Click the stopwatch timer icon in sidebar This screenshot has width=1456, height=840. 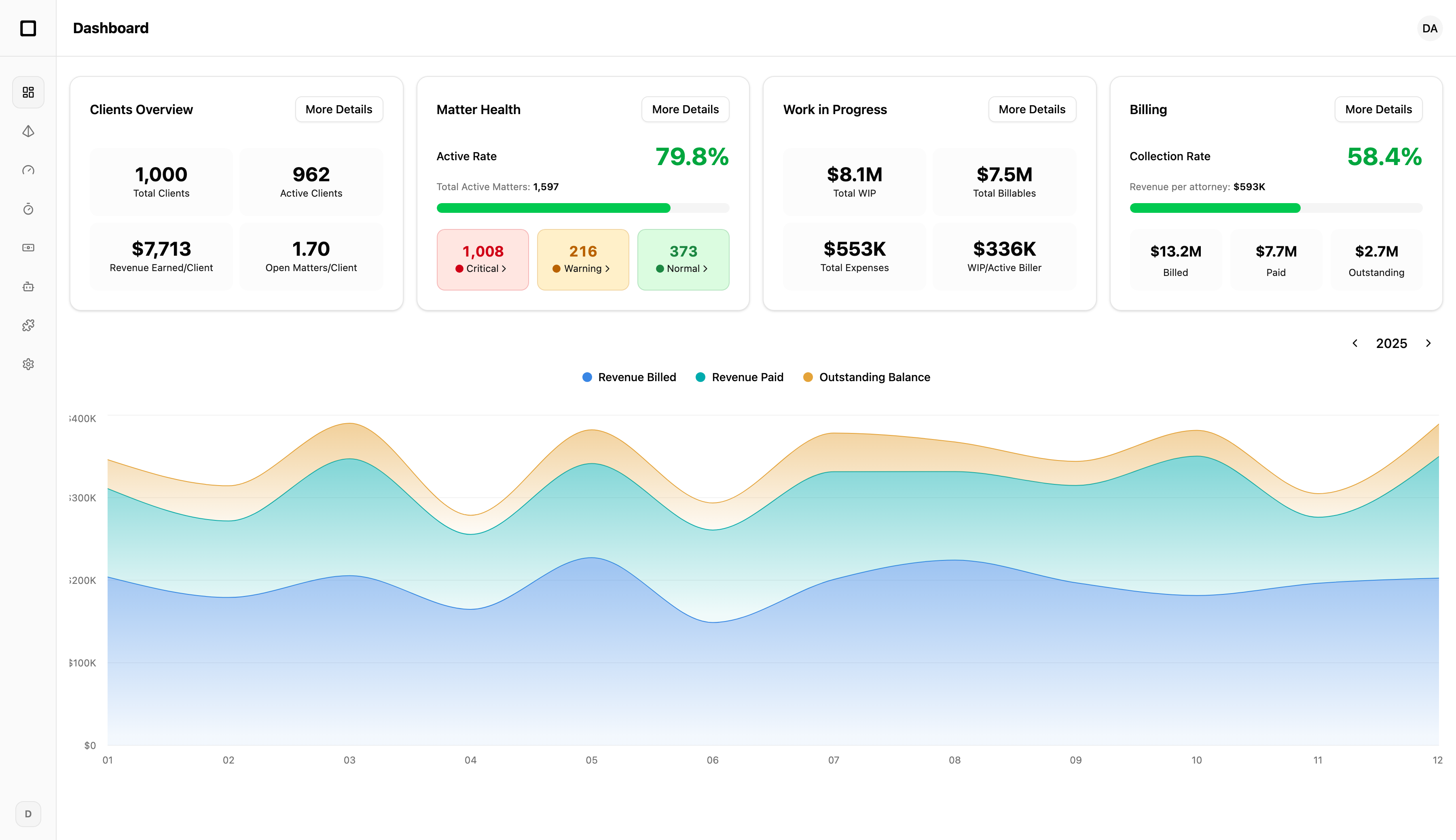click(28, 209)
